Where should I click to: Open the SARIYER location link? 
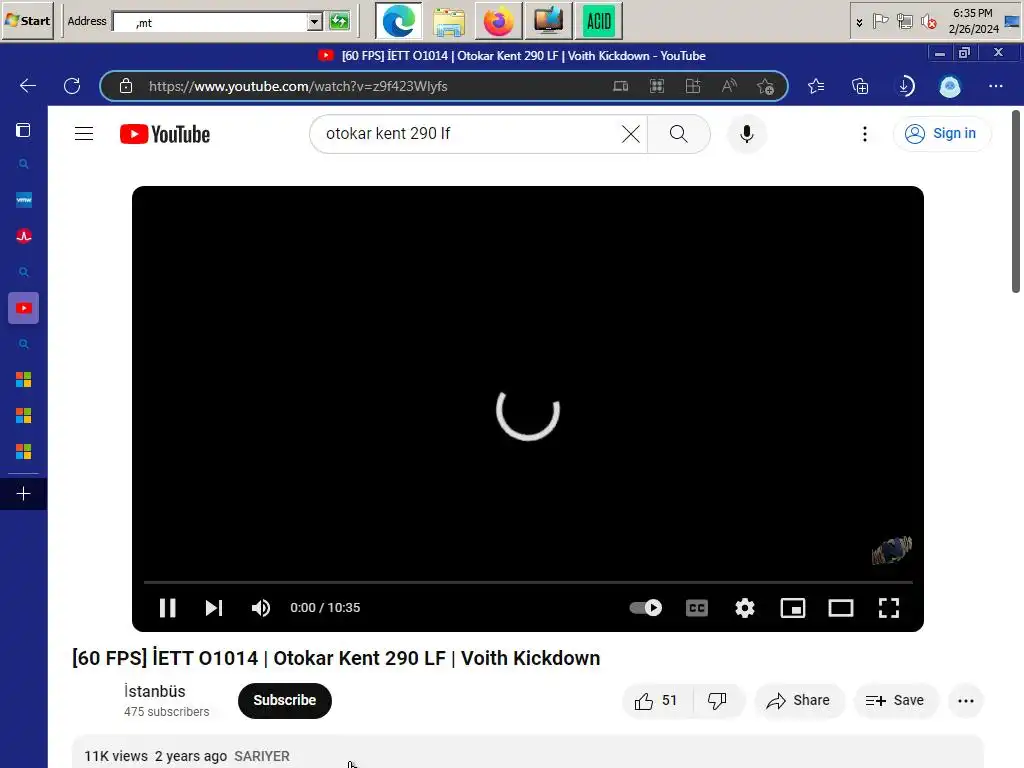pyautogui.click(x=262, y=756)
